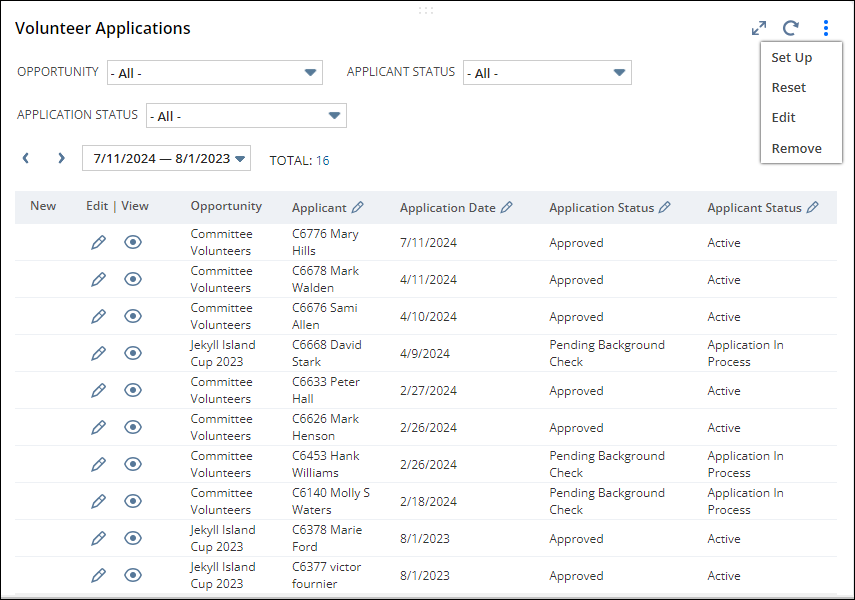Click pencil icon beside Application Status header
The image size is (855, 600).
(665, 208)
